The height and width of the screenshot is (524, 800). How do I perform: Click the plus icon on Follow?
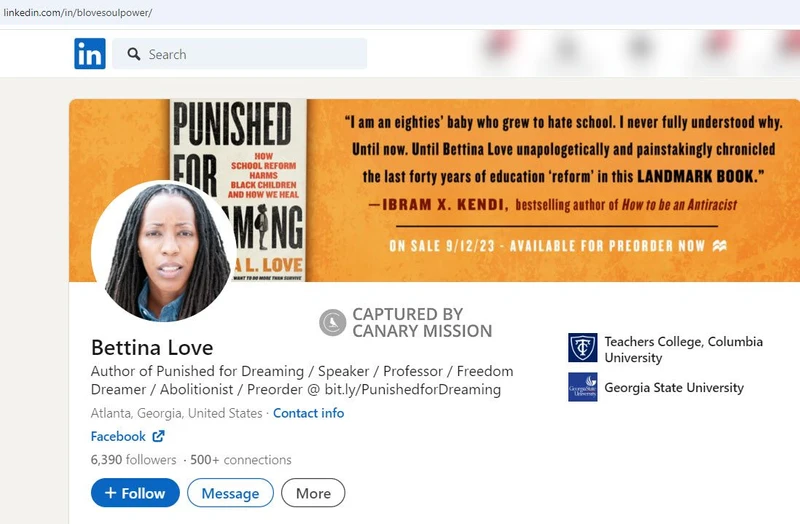[110, 493]
